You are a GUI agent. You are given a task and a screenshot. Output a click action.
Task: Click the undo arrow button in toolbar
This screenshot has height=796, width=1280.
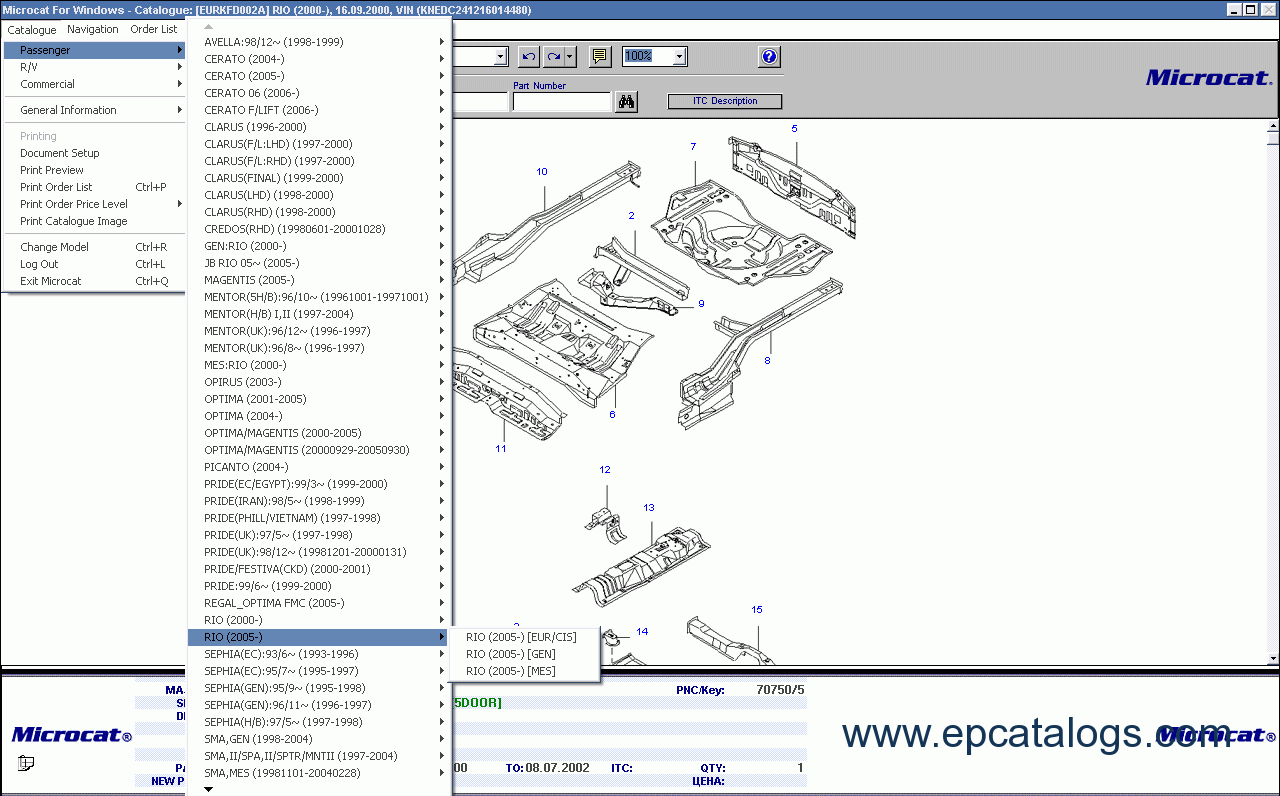[x=529, y=57]
